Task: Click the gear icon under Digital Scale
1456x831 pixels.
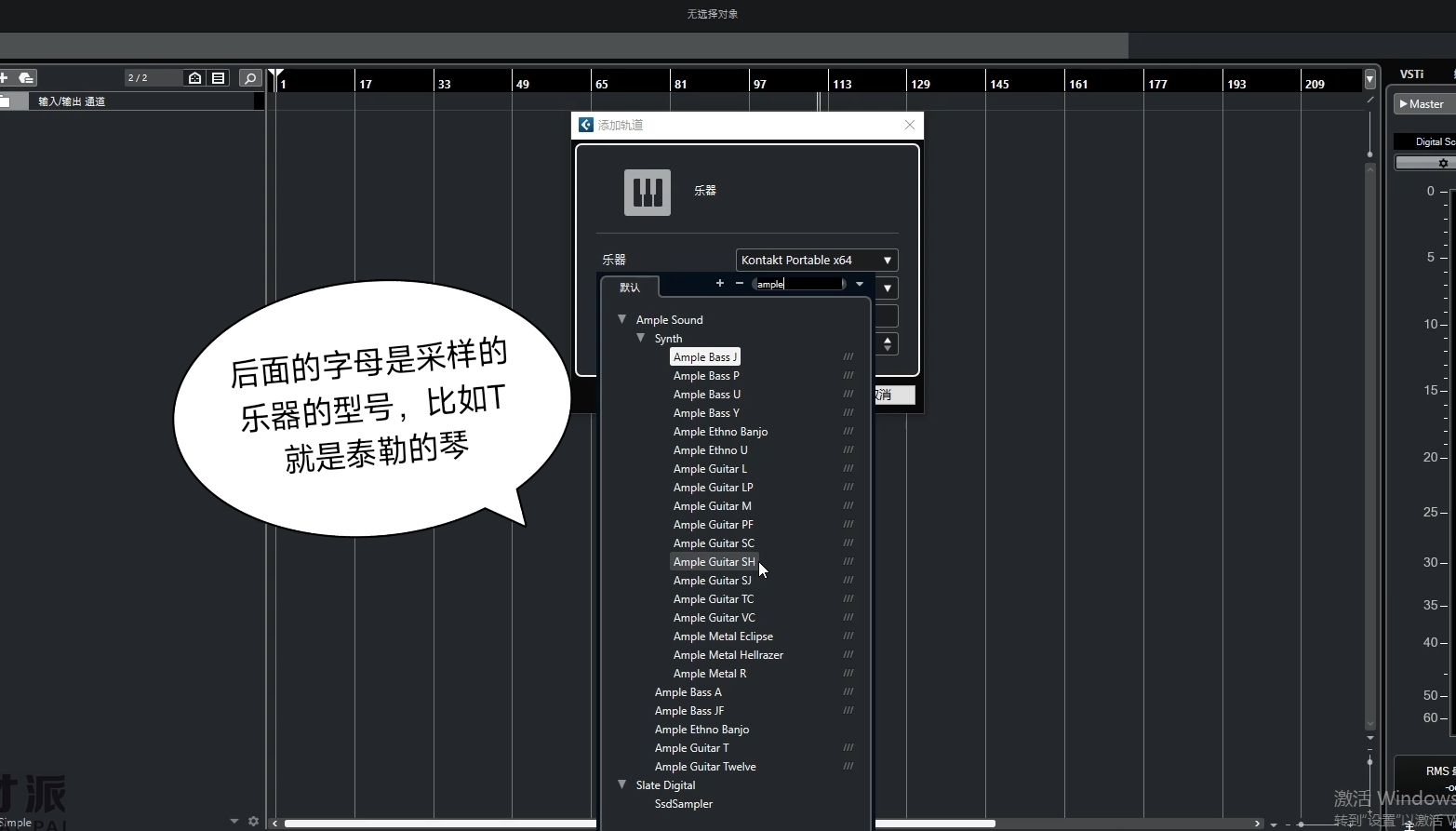Action: pos(1443,163)
